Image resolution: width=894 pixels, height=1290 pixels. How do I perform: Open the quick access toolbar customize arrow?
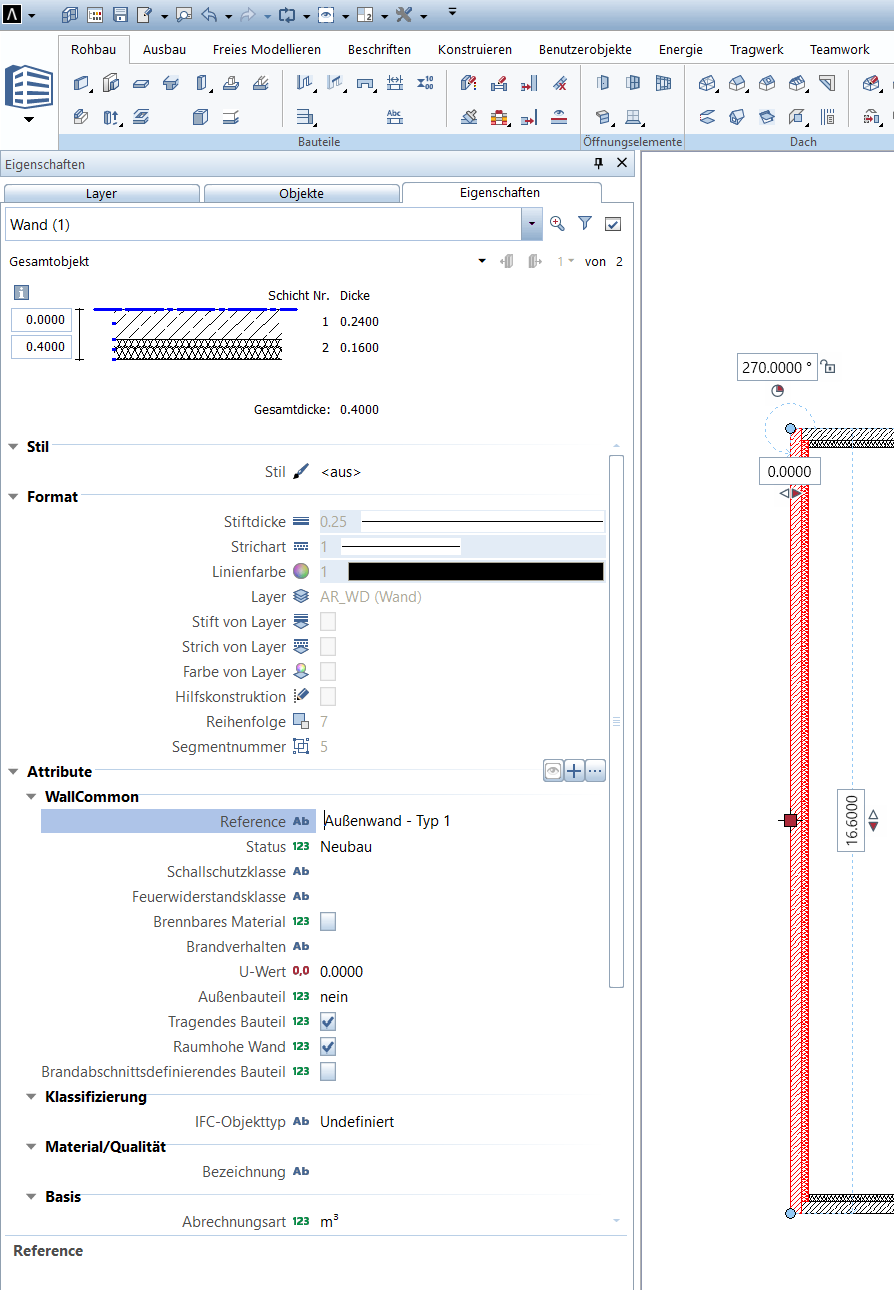[452, 12]
